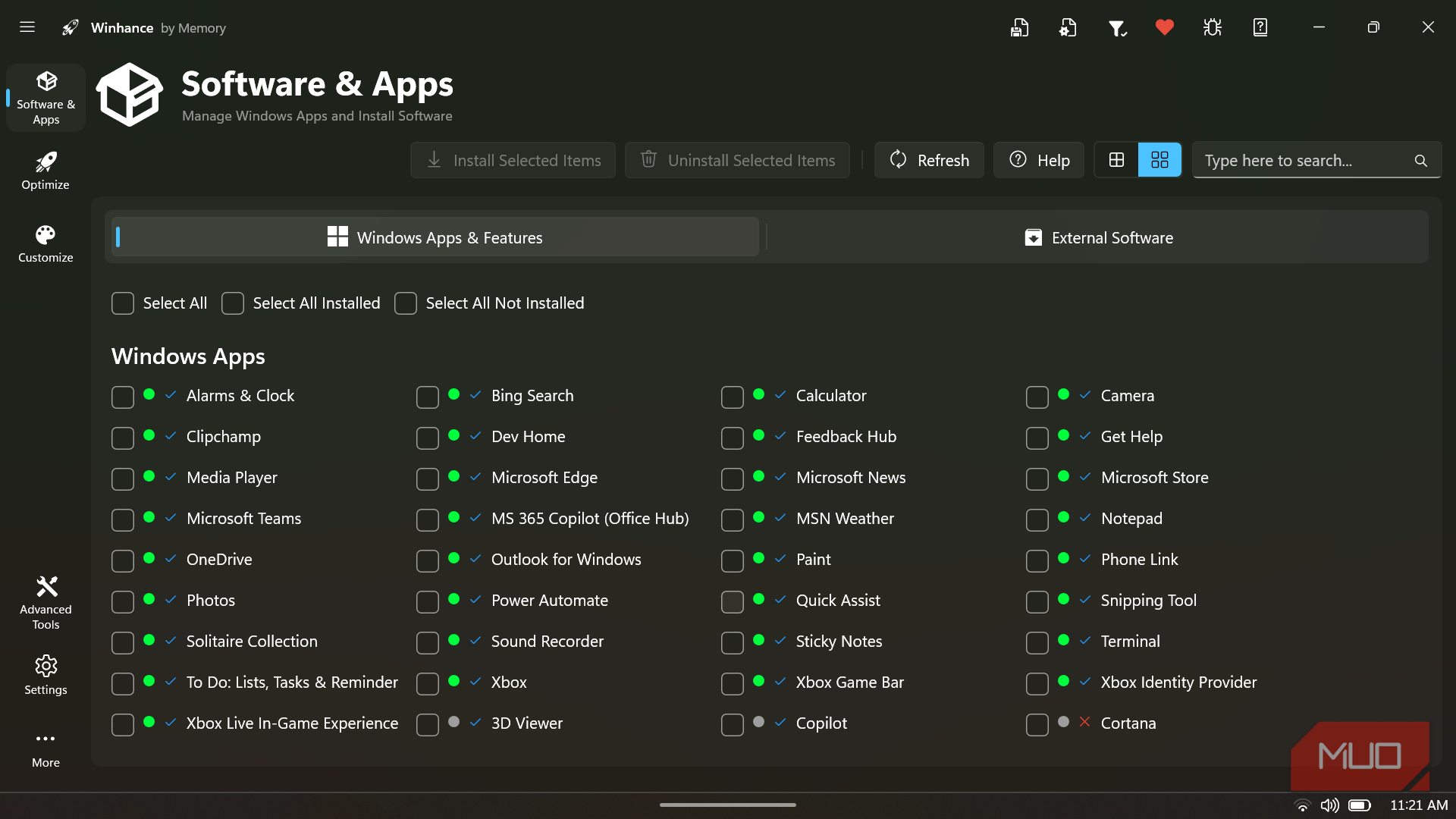Click Uninstall Selected Items button
Image resolution: width=1456 pixels, height=819 pixels.
coord(737,160)
